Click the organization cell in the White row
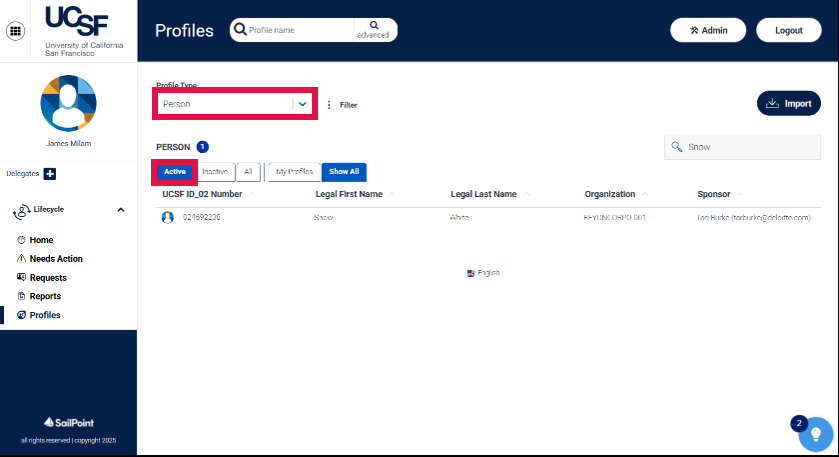Screen dimensions: 839x457 (x=614, y=218)
